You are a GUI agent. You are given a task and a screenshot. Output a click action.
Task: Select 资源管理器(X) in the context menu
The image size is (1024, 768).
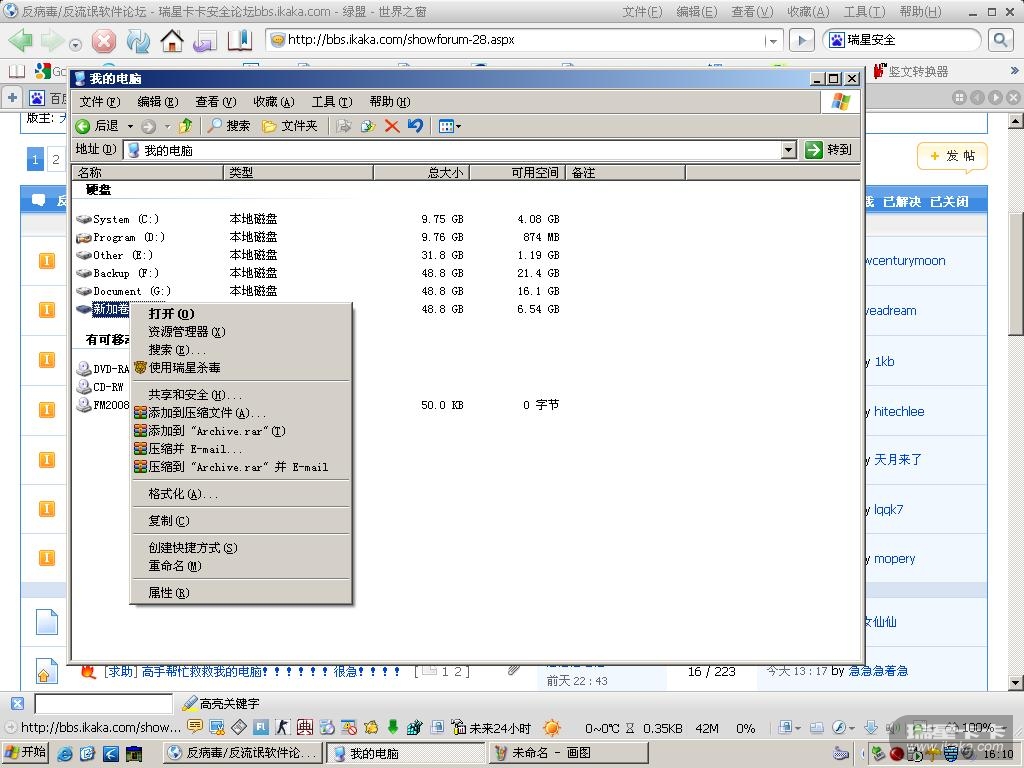[241, 332]
